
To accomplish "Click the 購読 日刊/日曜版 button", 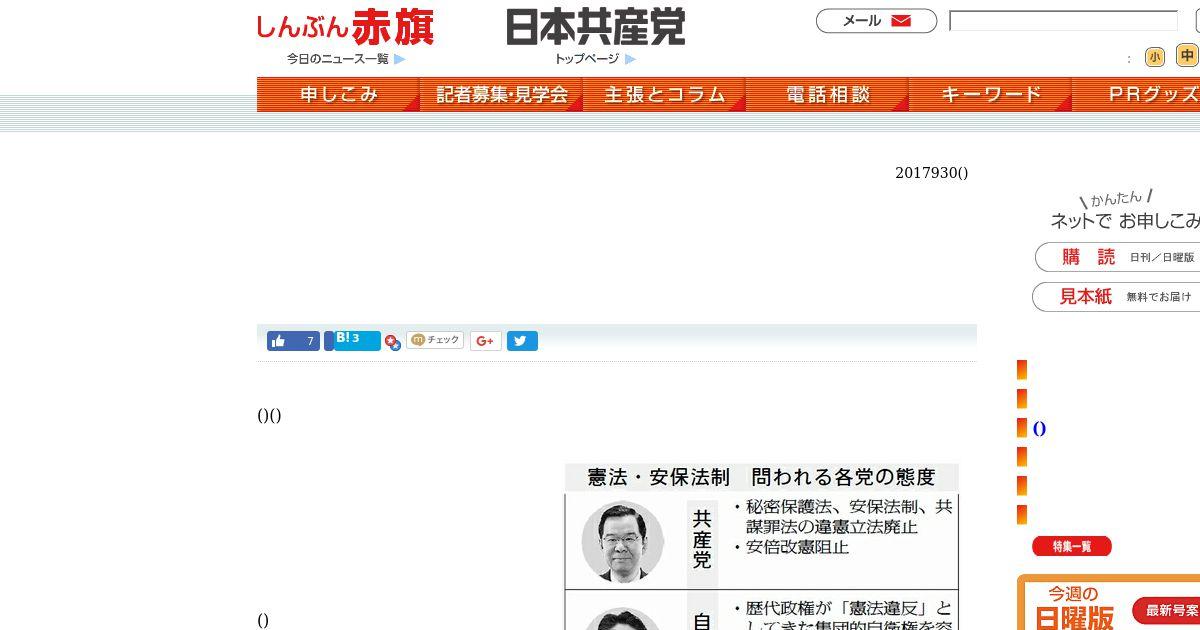I will 1117,257.
